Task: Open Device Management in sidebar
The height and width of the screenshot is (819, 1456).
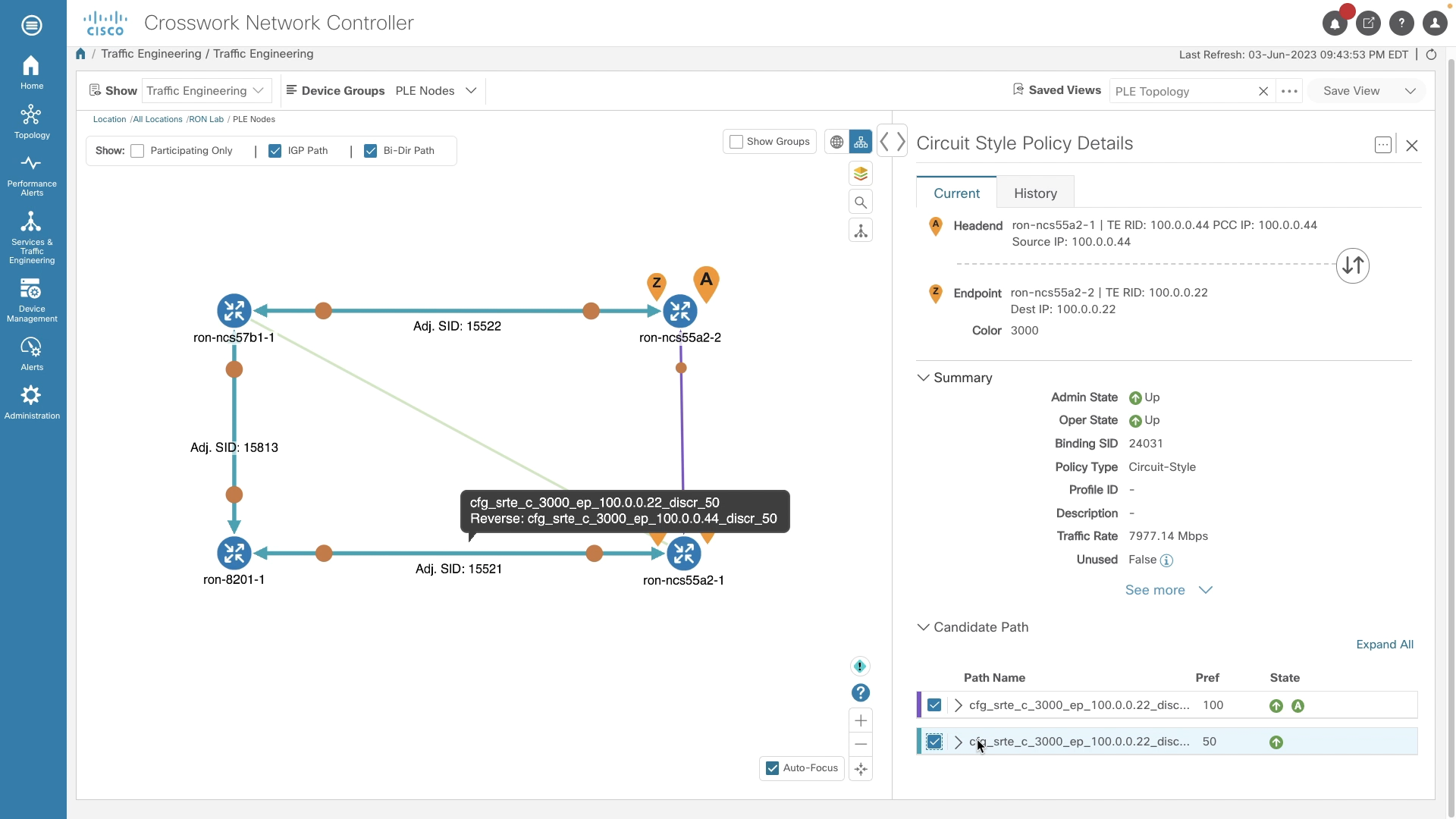Action: [32, 300]
